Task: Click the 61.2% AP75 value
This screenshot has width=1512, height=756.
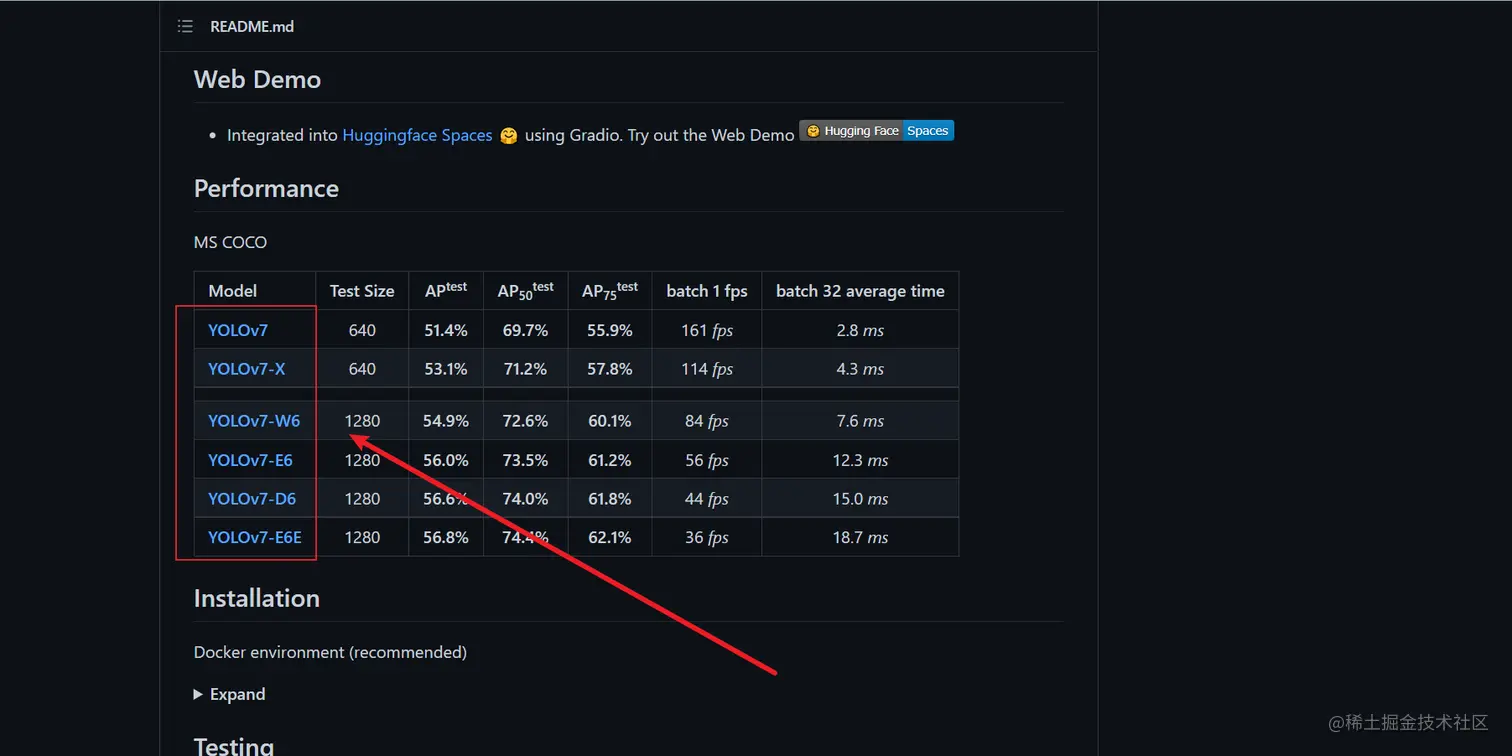Action: point(610,460)
